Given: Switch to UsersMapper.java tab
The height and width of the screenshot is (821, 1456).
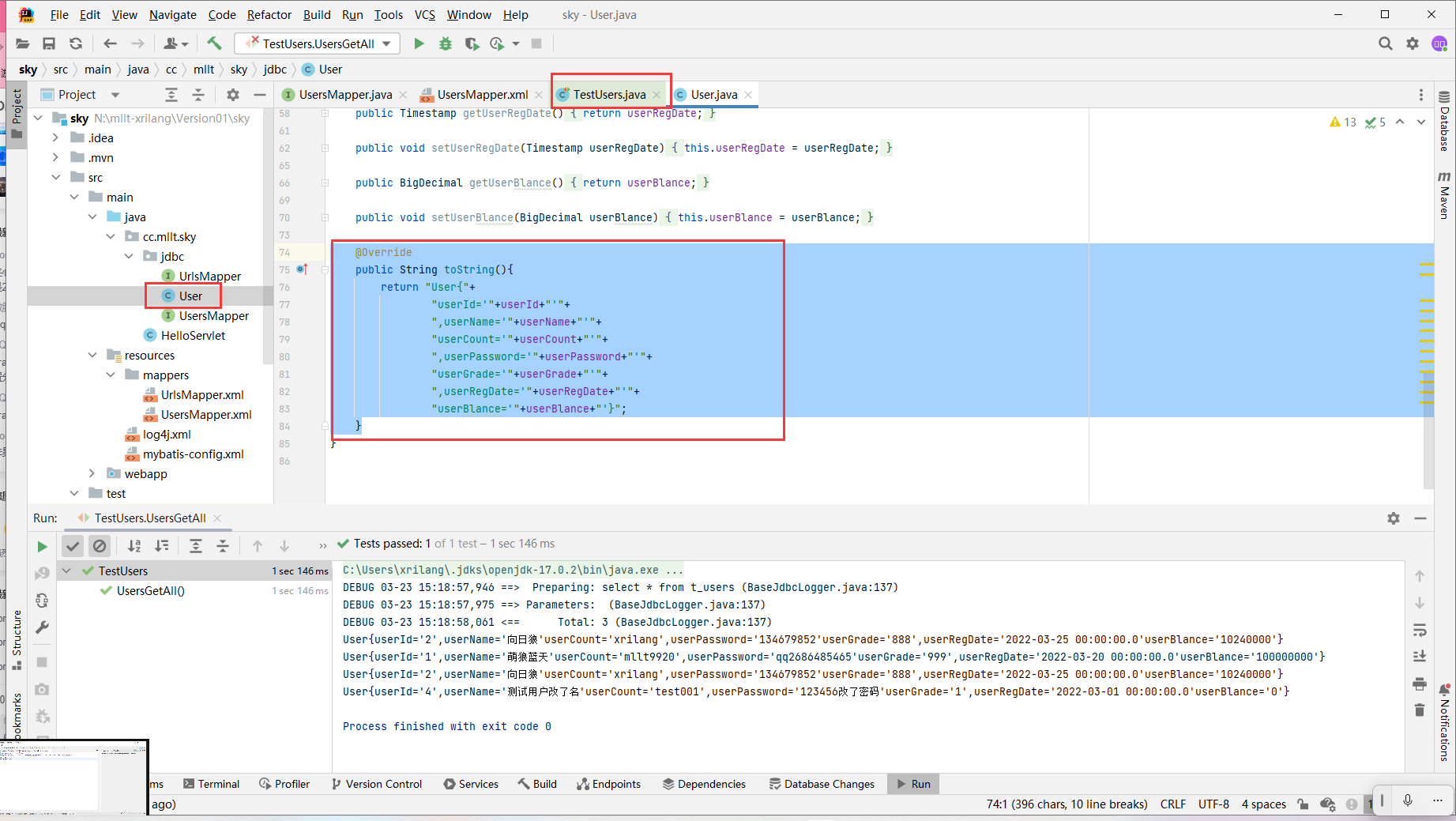Looking at the screenshot, I should [345, 95].
